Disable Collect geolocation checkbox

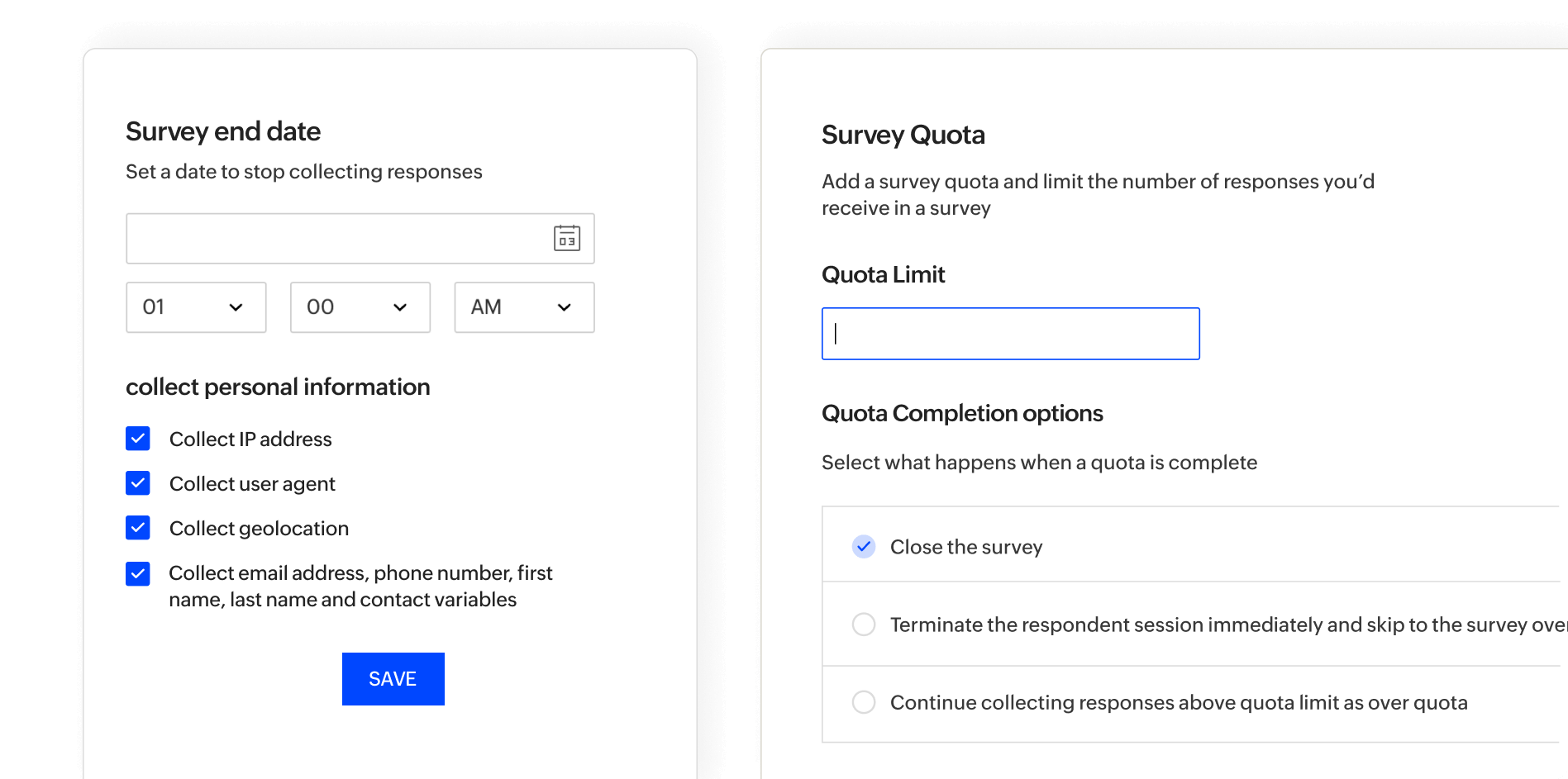click(138, 528)
